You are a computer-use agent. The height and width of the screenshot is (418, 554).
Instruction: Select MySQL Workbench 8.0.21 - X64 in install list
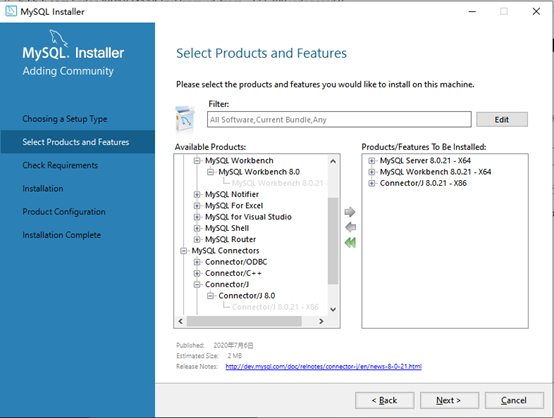click(x=435, y=172)
